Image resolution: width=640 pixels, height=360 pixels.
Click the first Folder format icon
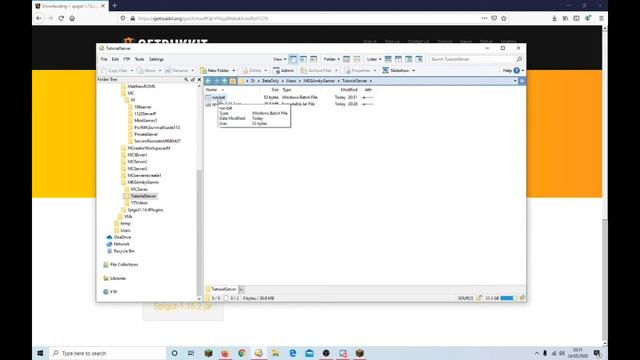[347, 59]
